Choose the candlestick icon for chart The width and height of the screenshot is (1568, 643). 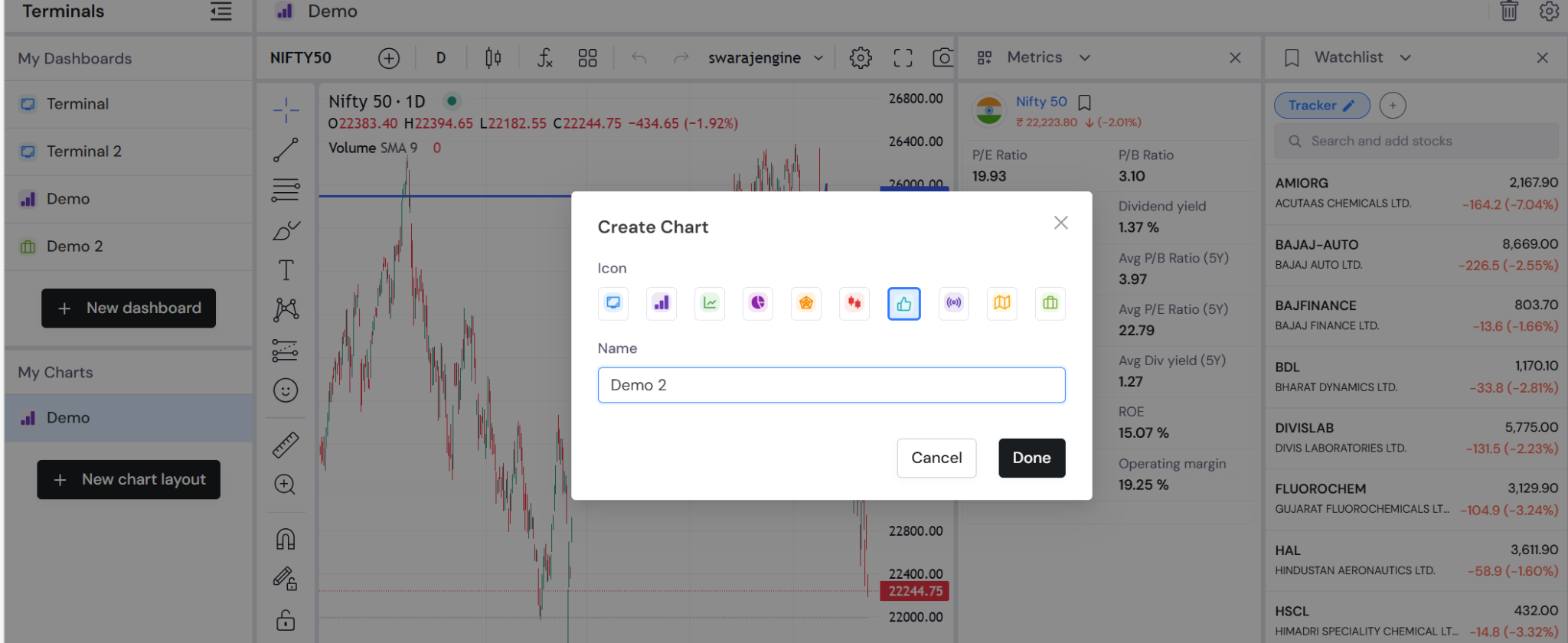coord(854,303)
